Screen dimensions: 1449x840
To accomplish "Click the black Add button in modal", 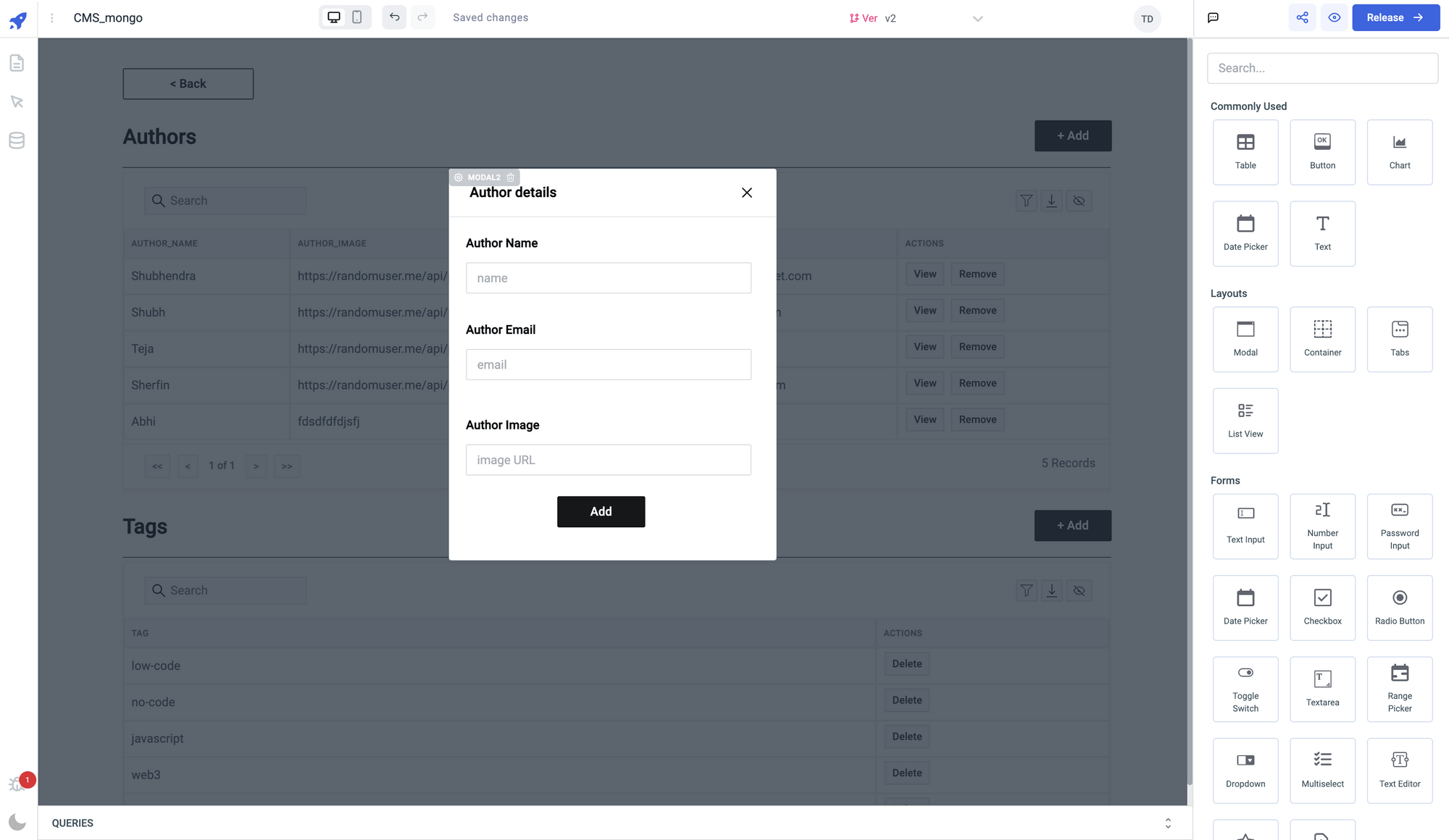I will (x=601, y=511).
